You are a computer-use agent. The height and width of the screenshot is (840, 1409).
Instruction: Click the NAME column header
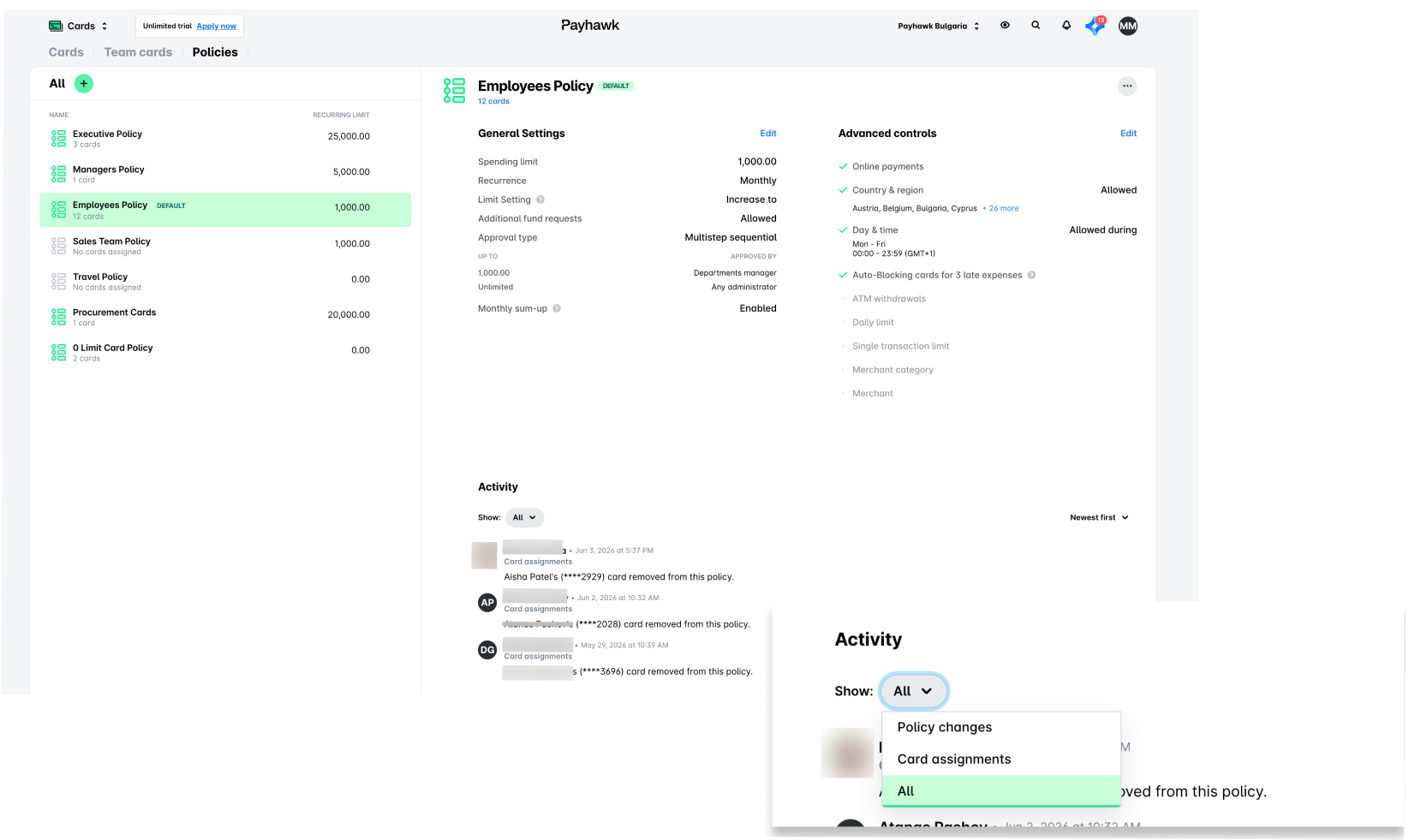click(58, 115)
